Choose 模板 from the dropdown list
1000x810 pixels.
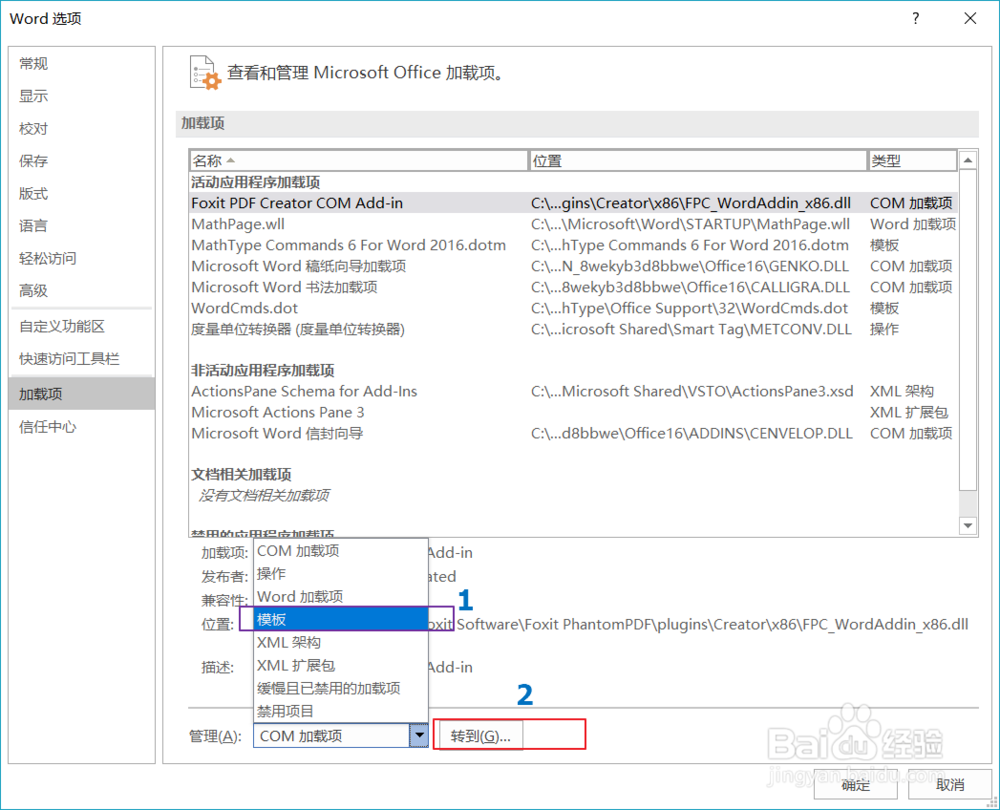coord(341,619)
